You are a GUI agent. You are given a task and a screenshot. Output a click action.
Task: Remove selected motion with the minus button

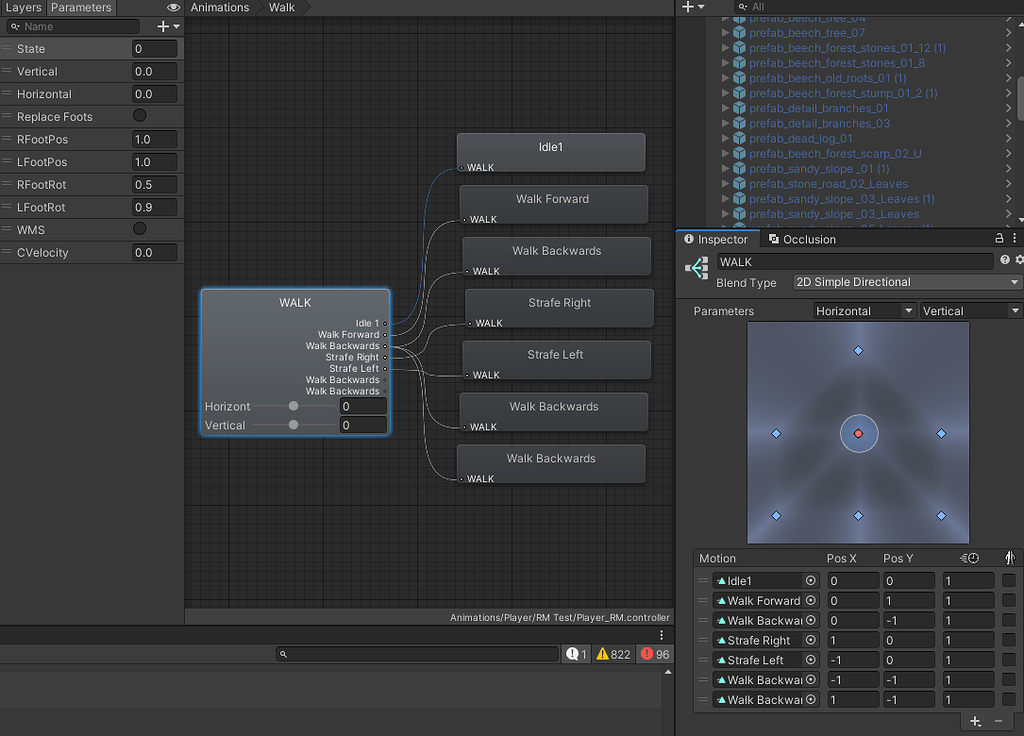pos(1000,721)
